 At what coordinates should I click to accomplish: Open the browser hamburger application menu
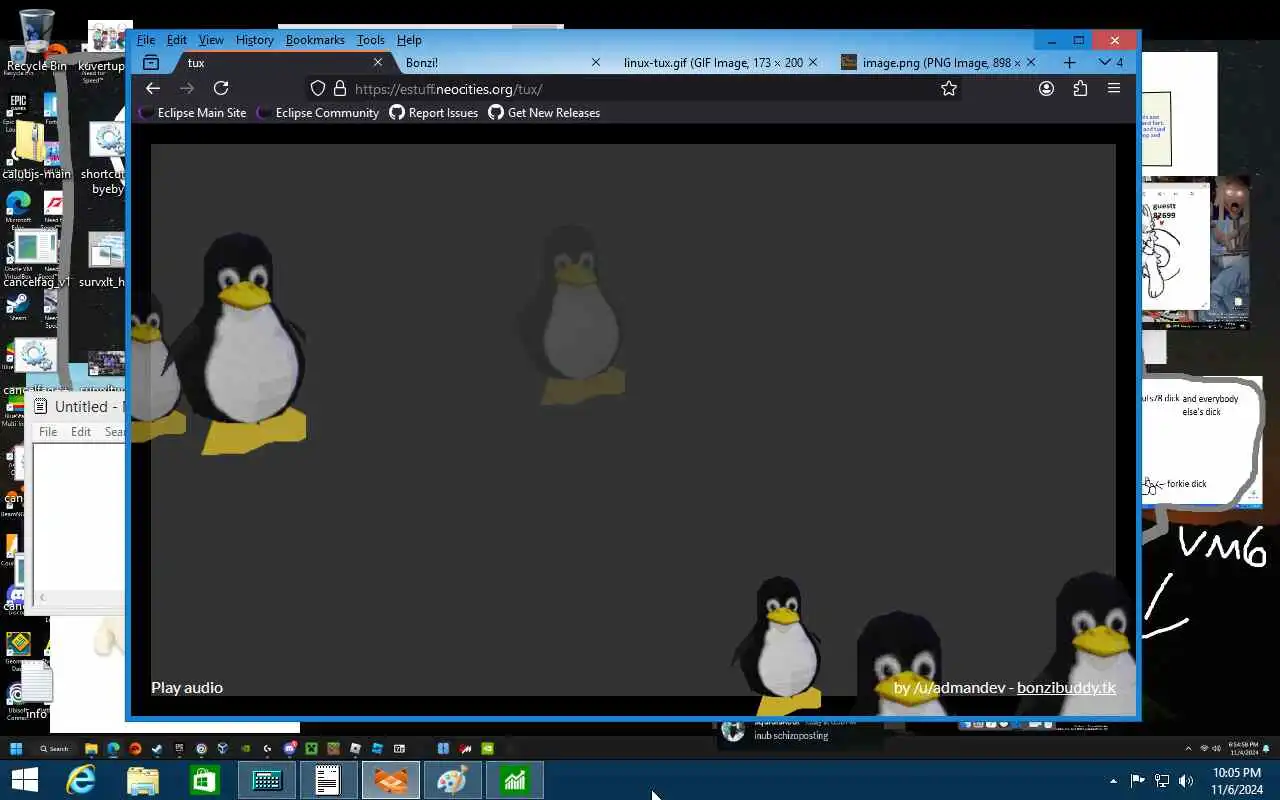tap(1114, 88)
